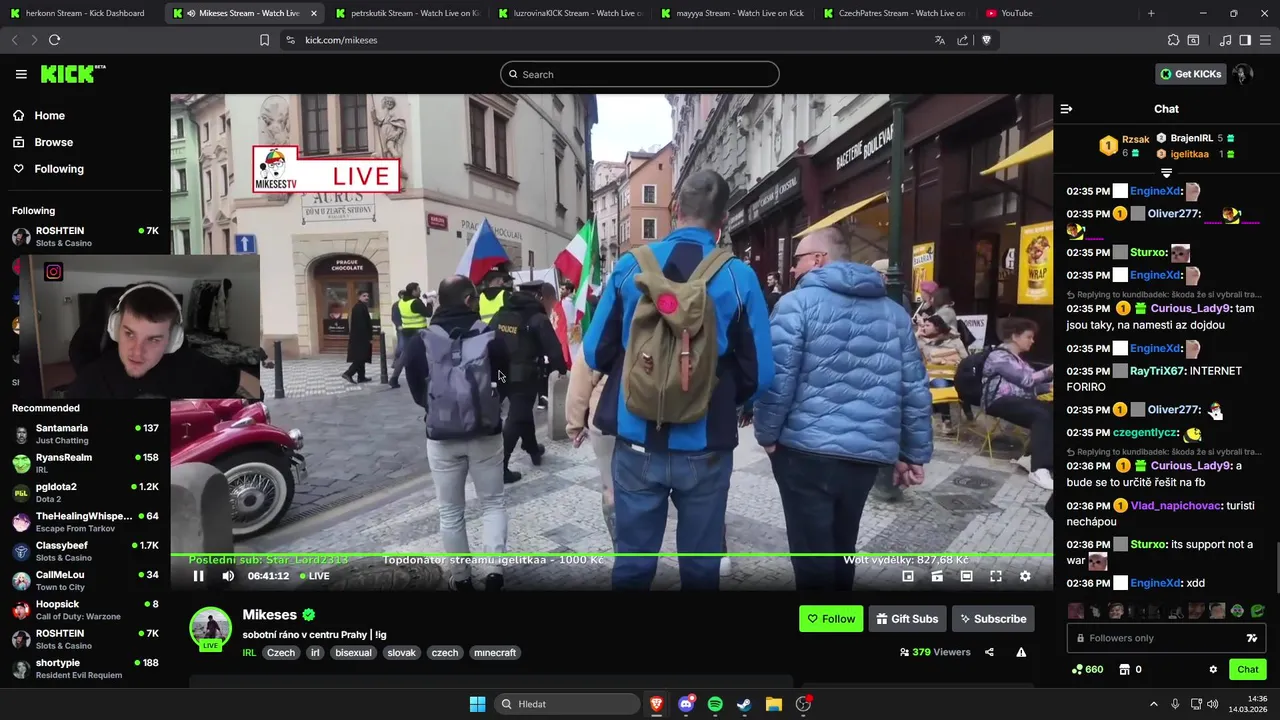Viewport: 1280px width, 720px height.
Task: Open Hoopsick recommended channel
Action: (x=85, y=610)
